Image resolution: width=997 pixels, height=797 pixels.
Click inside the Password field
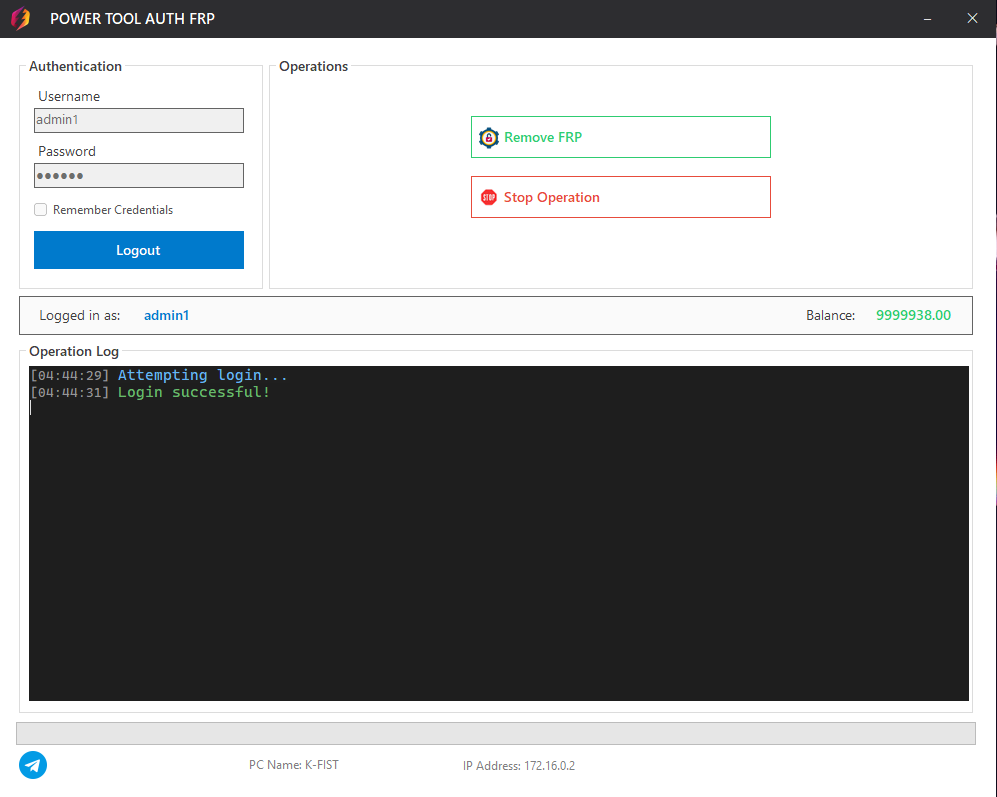(138, 175)
